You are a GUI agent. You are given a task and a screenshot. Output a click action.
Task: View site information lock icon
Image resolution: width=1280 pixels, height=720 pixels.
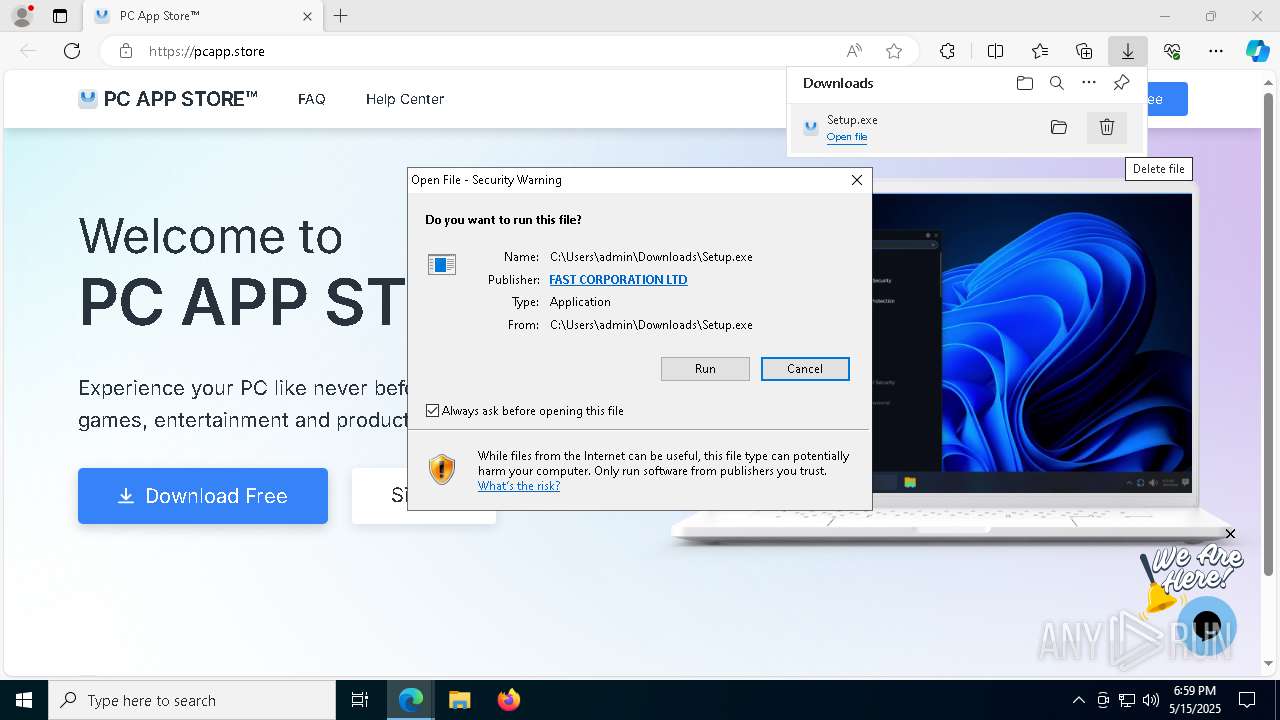(x=126, y=51)
